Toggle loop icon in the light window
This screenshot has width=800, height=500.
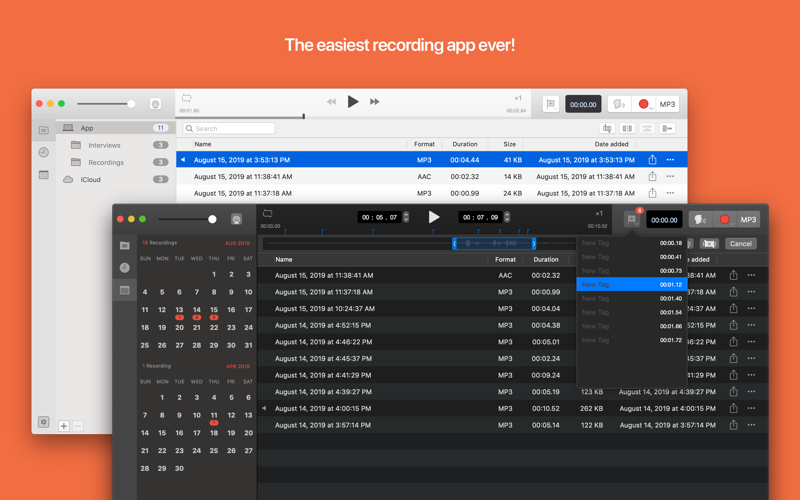[187, 97]
